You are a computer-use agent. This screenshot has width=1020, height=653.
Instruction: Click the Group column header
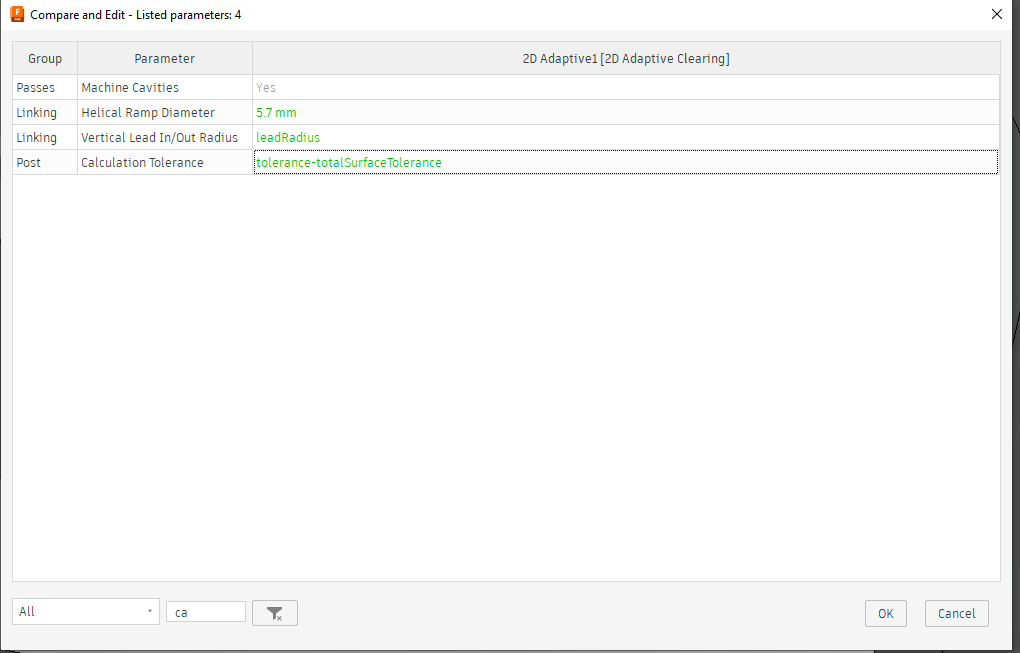pyautogui.click(x=44, y=58)
